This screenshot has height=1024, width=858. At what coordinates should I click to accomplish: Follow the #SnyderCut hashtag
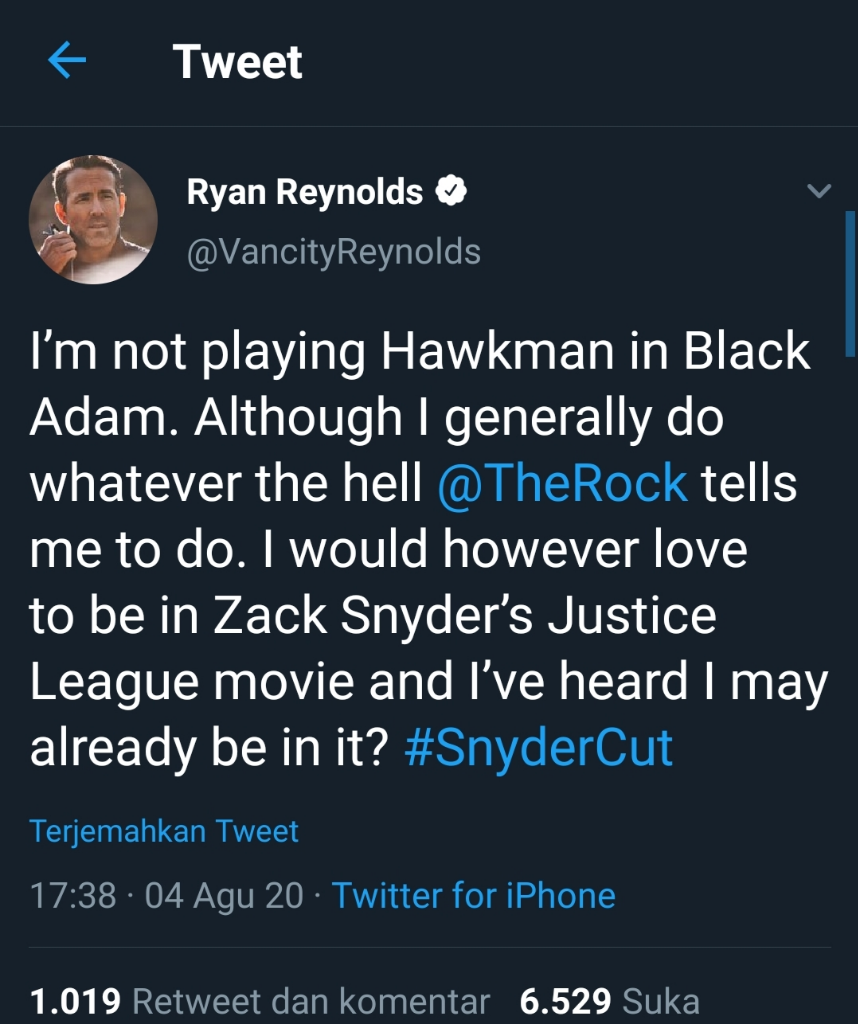[x=539, y=748]
